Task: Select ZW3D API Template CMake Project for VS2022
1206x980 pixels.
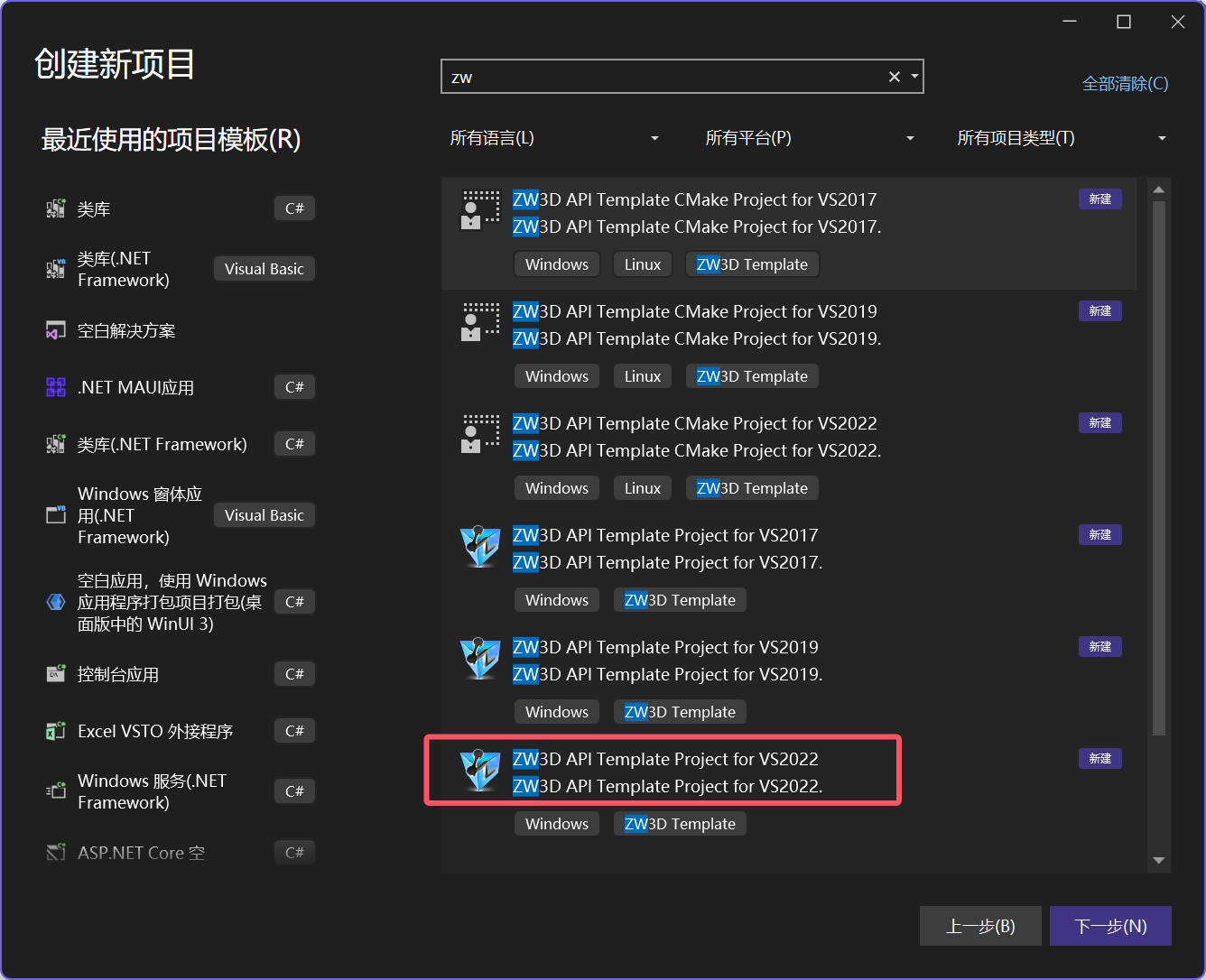Action: [789, 457]
